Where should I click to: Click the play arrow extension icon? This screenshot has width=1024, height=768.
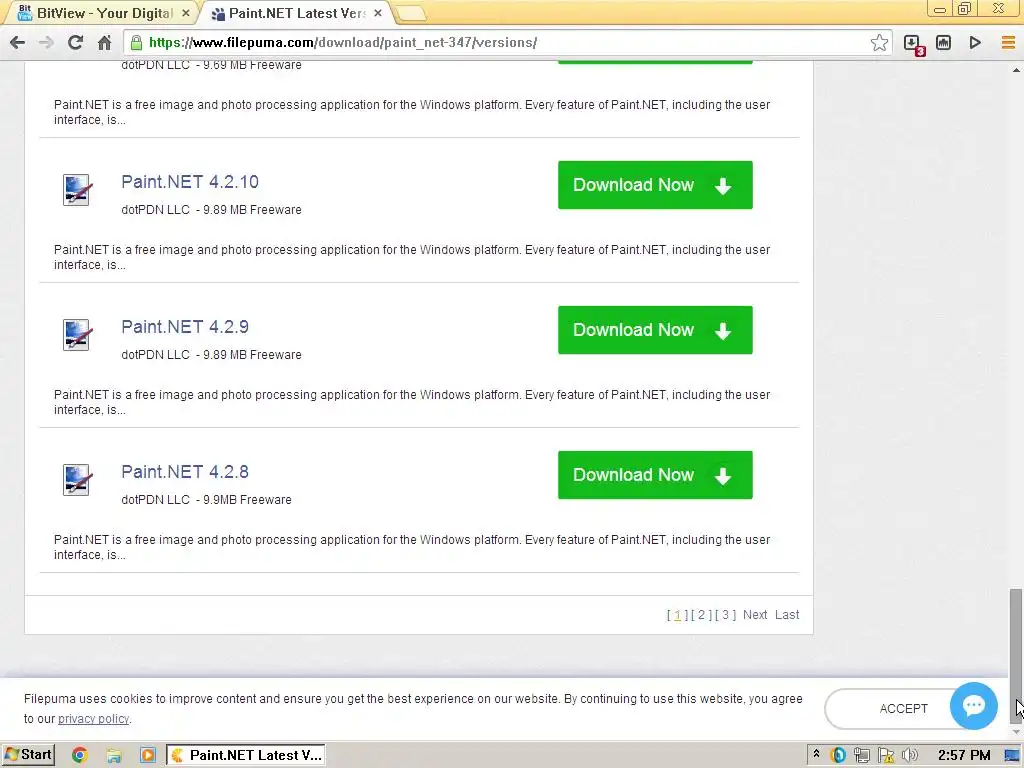point(975,43)
